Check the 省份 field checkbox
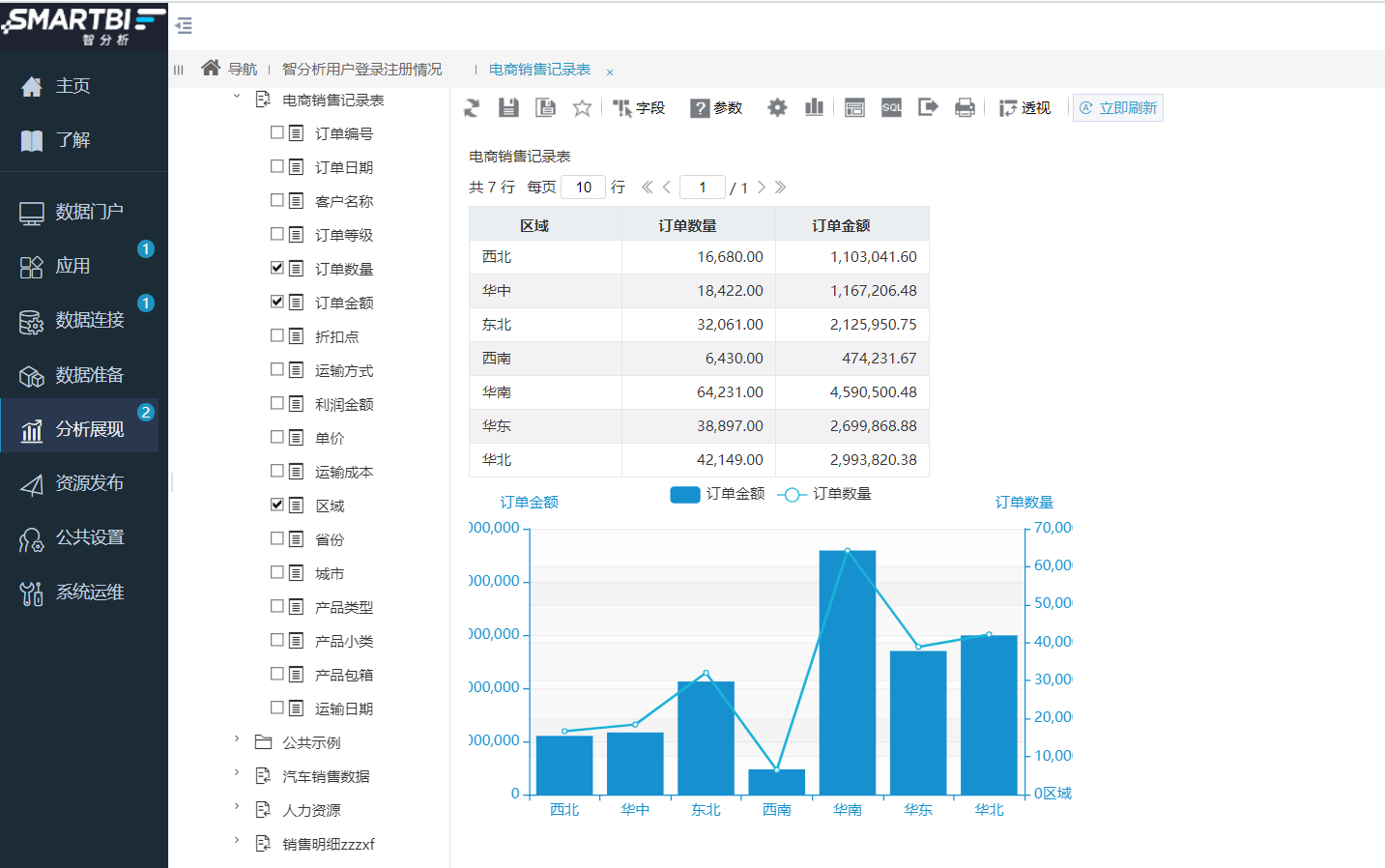 pos(277,538)
